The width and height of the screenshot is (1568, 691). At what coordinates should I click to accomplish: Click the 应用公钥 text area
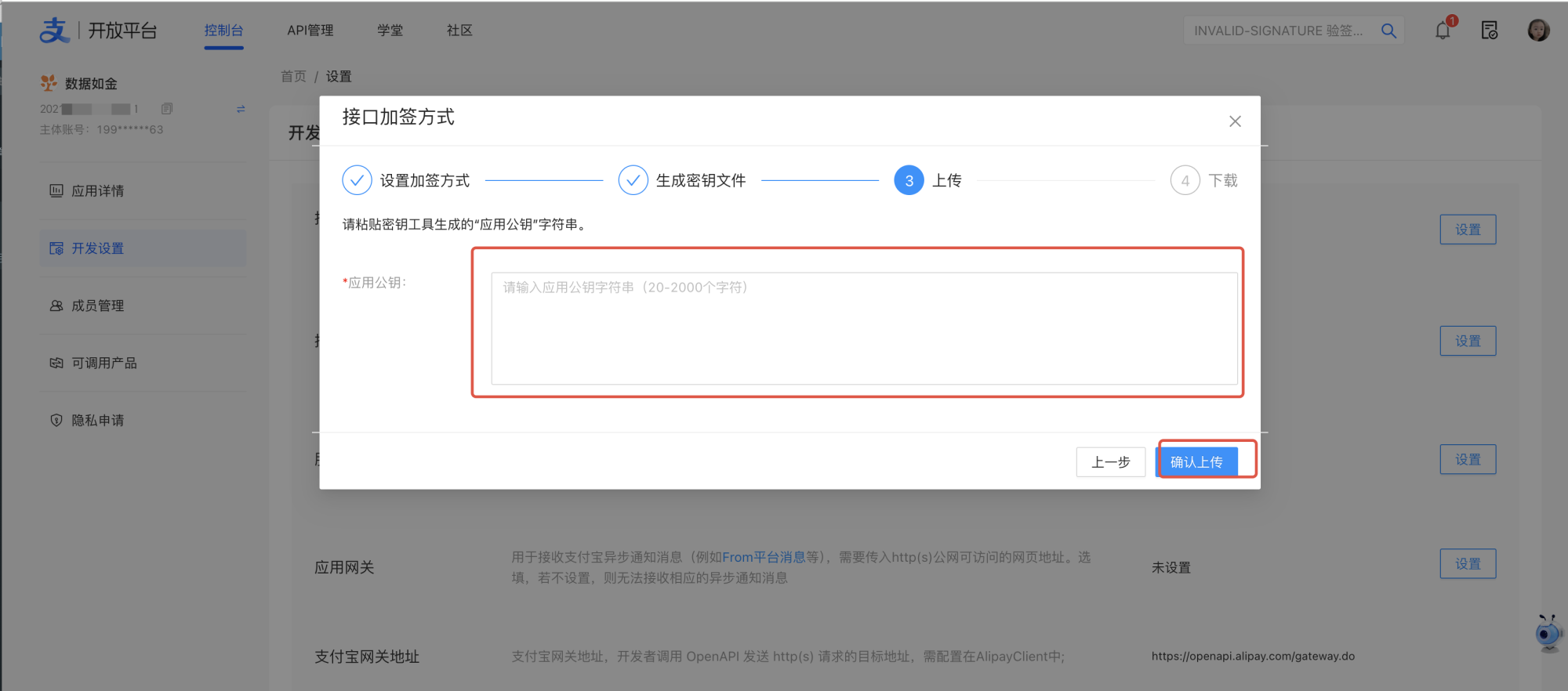864,328
